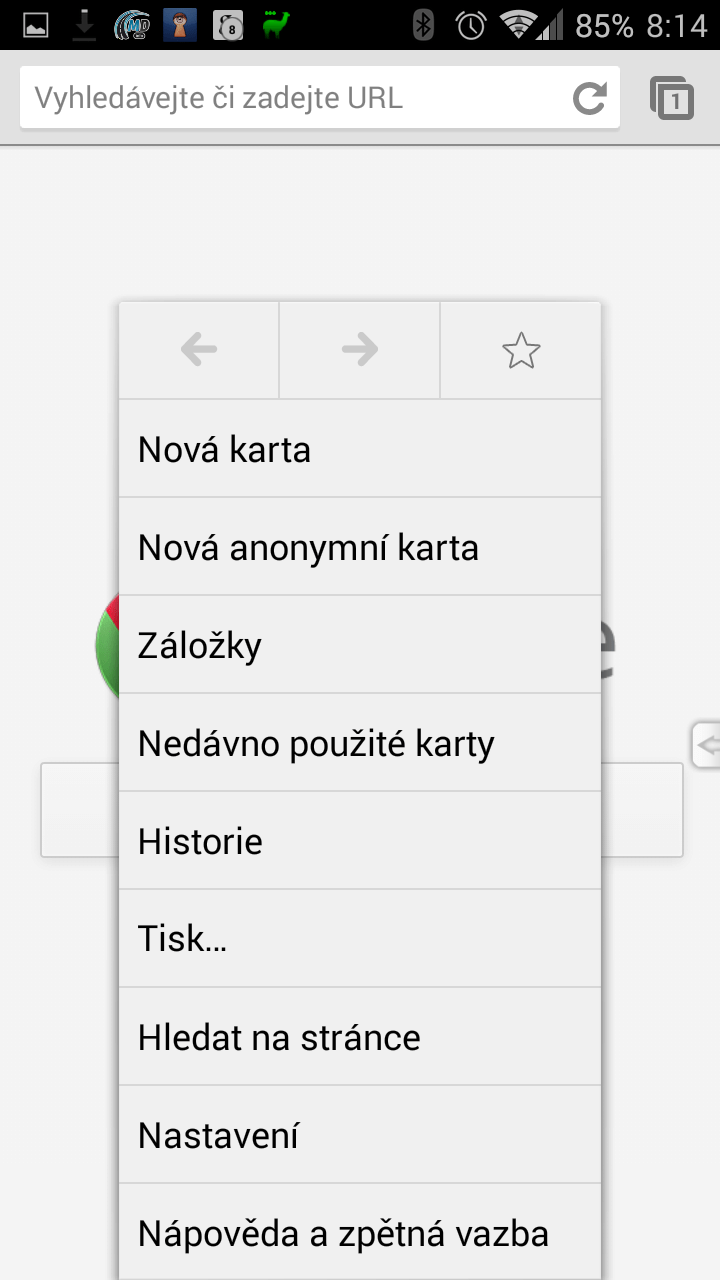Select Hledat na stránce
This screenshot has height=1280, width=720.
pyautogui.click(x=360, y=1036)
